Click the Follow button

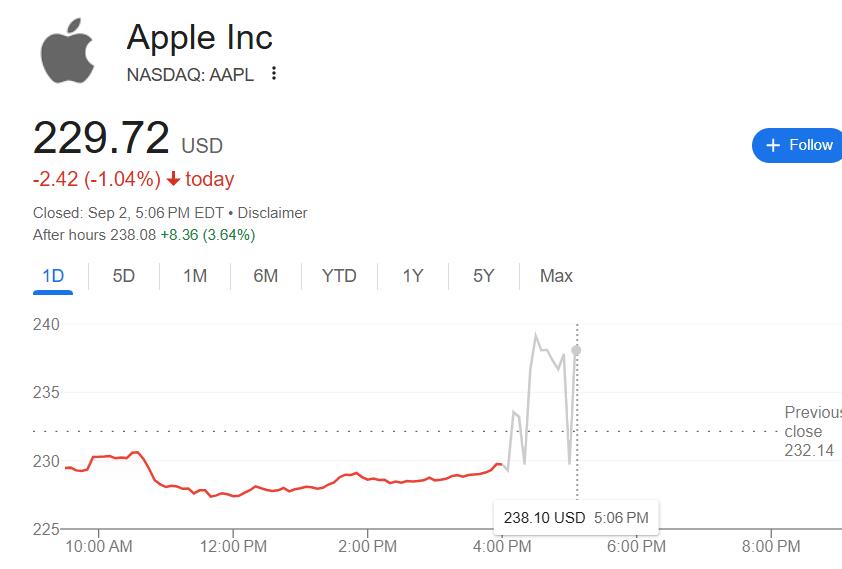(x=798, y=145)
